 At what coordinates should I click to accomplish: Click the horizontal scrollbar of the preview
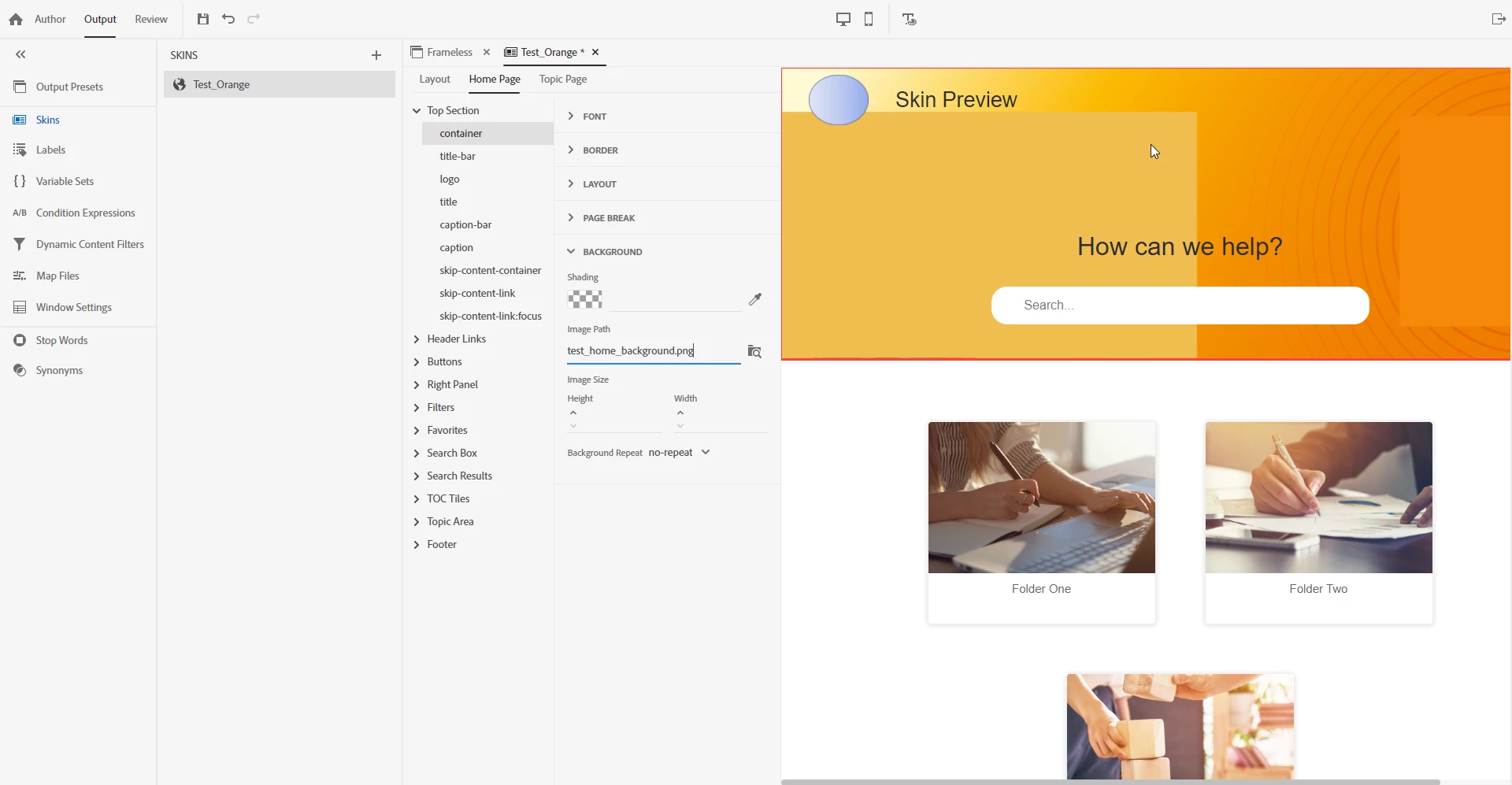[1110, 782]
